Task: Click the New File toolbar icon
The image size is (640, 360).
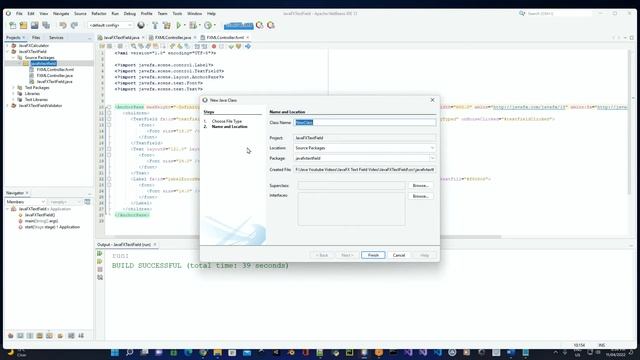Action: [13, 25]
